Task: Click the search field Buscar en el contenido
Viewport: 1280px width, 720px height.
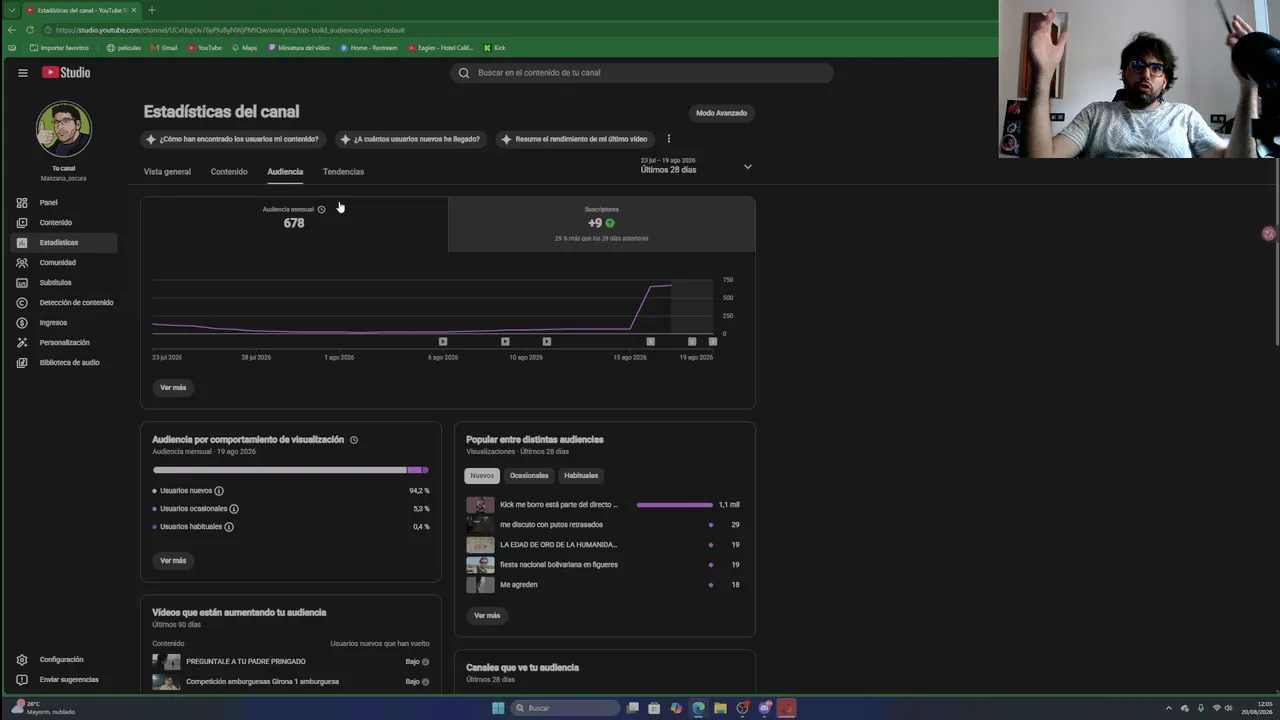Action: click(641, 72)
